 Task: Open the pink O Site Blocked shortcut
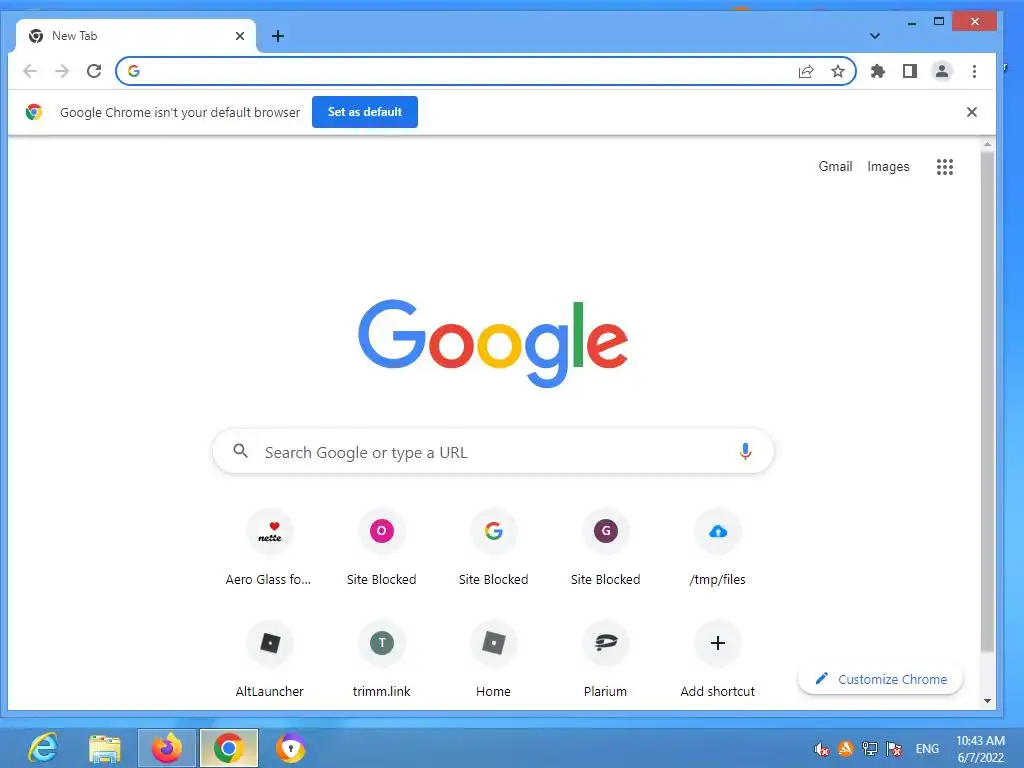coord(381,549)
